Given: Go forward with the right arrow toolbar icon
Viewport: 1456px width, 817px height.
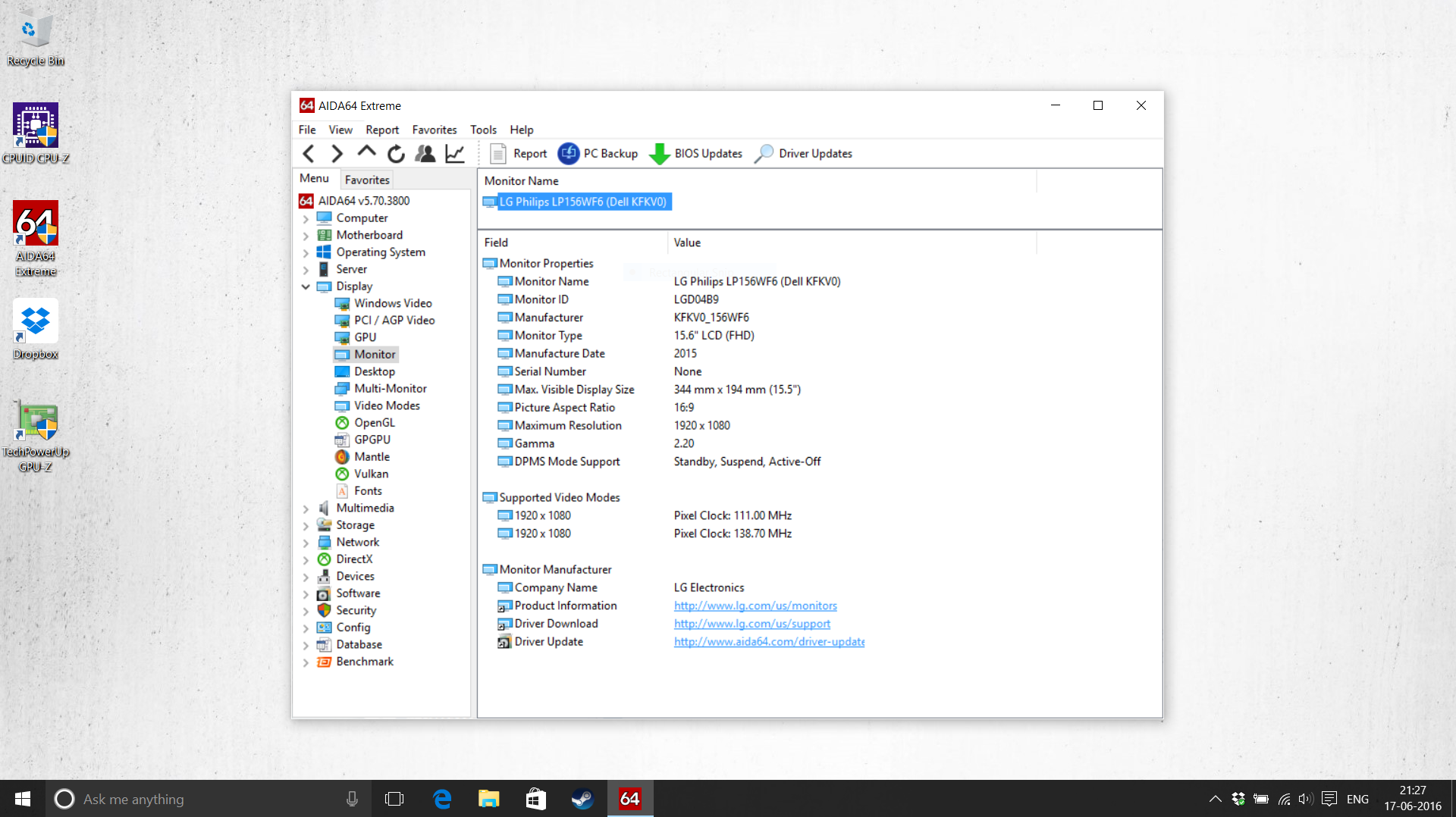Looking at the screenshot, I should 337,154.
